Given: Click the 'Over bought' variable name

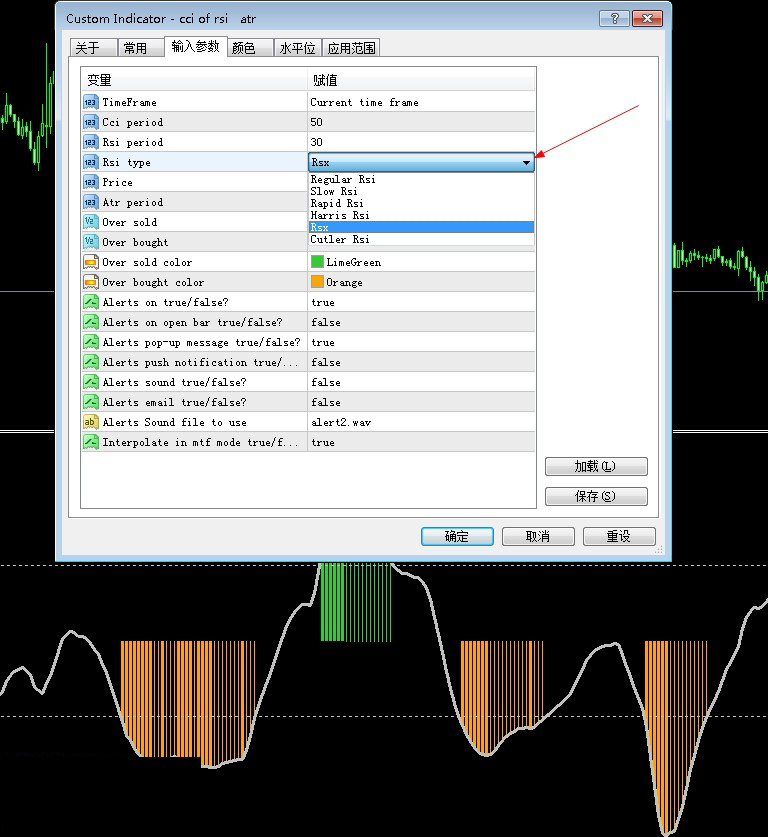Looking at the screenshot, I should [x=136, y=242].
